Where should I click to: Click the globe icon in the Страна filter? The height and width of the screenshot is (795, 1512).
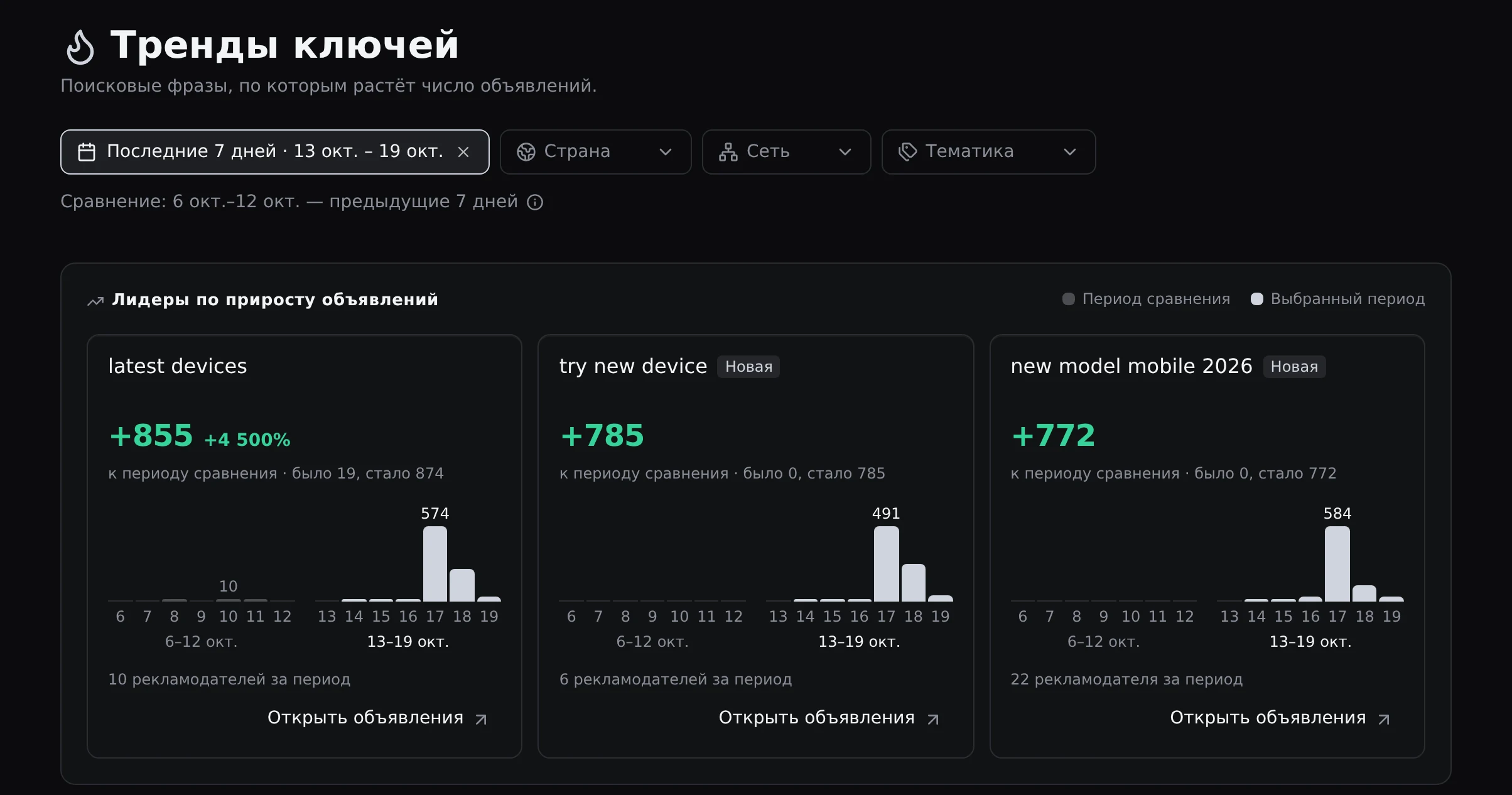[526, 152]
